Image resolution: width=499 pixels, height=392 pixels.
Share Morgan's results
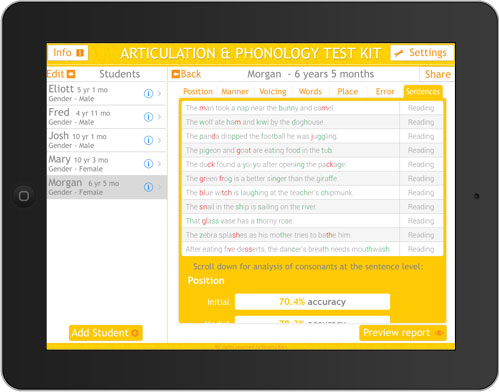438,74
